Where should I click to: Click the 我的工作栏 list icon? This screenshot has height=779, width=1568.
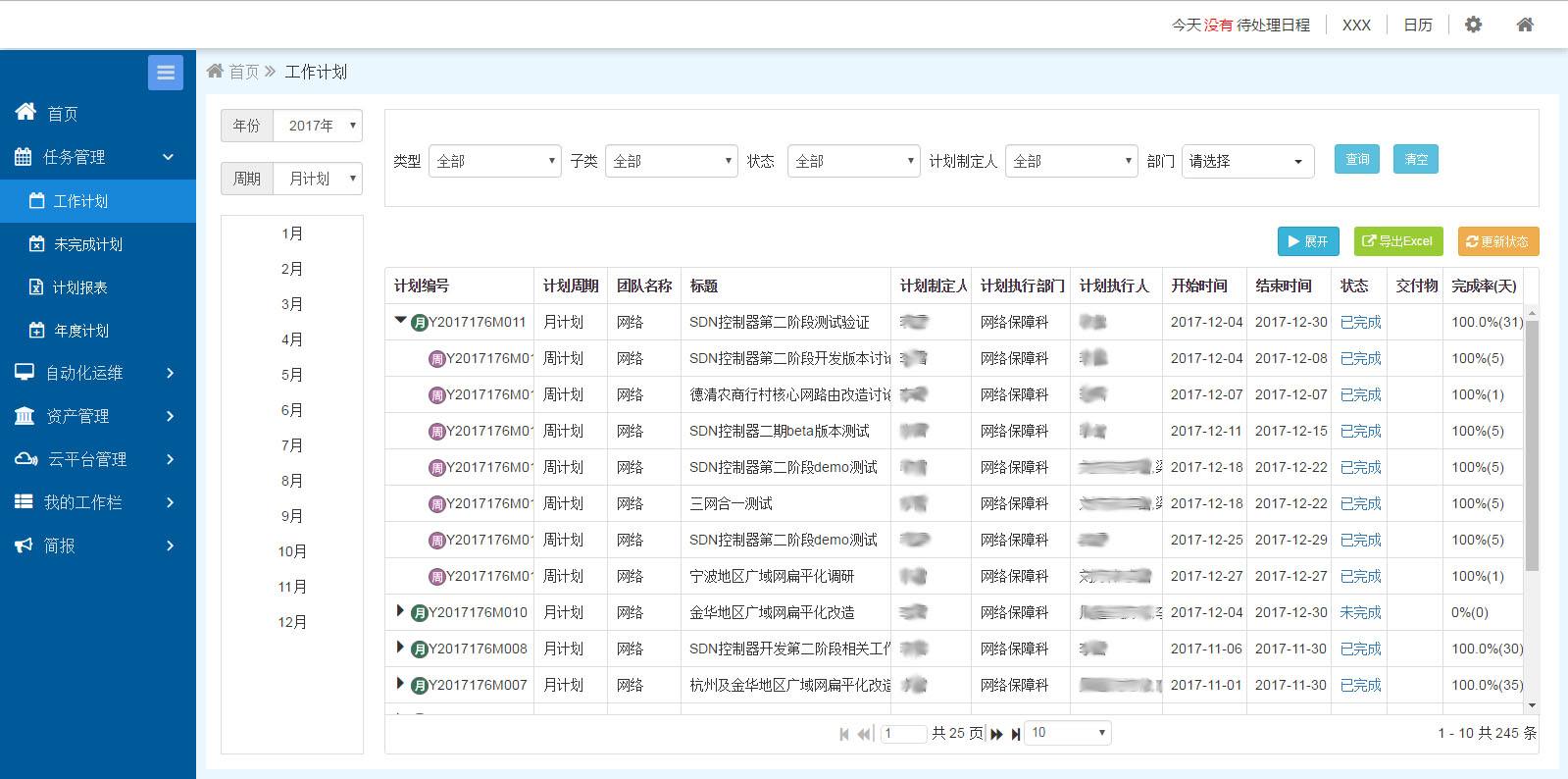pos(24,501)
